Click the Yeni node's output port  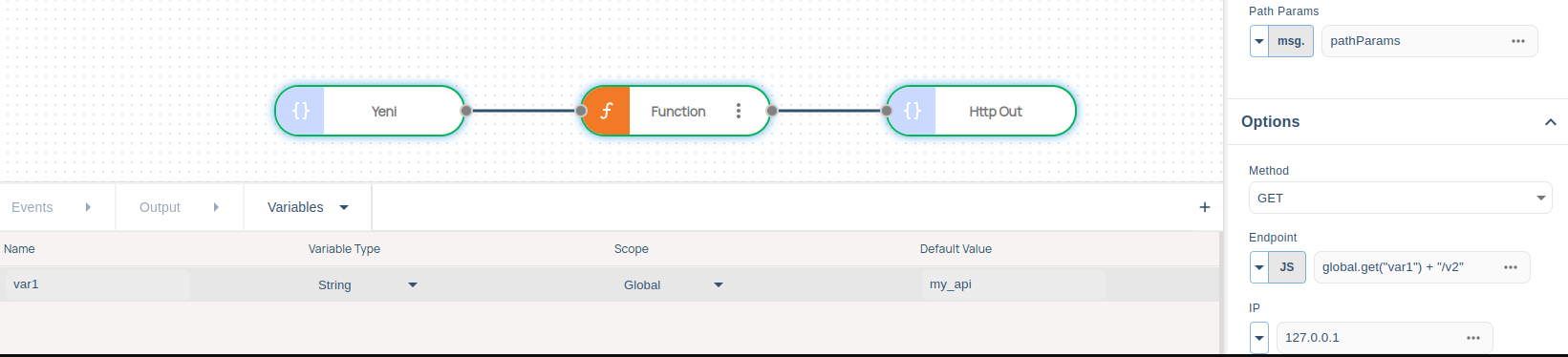[x=466, y=111]
